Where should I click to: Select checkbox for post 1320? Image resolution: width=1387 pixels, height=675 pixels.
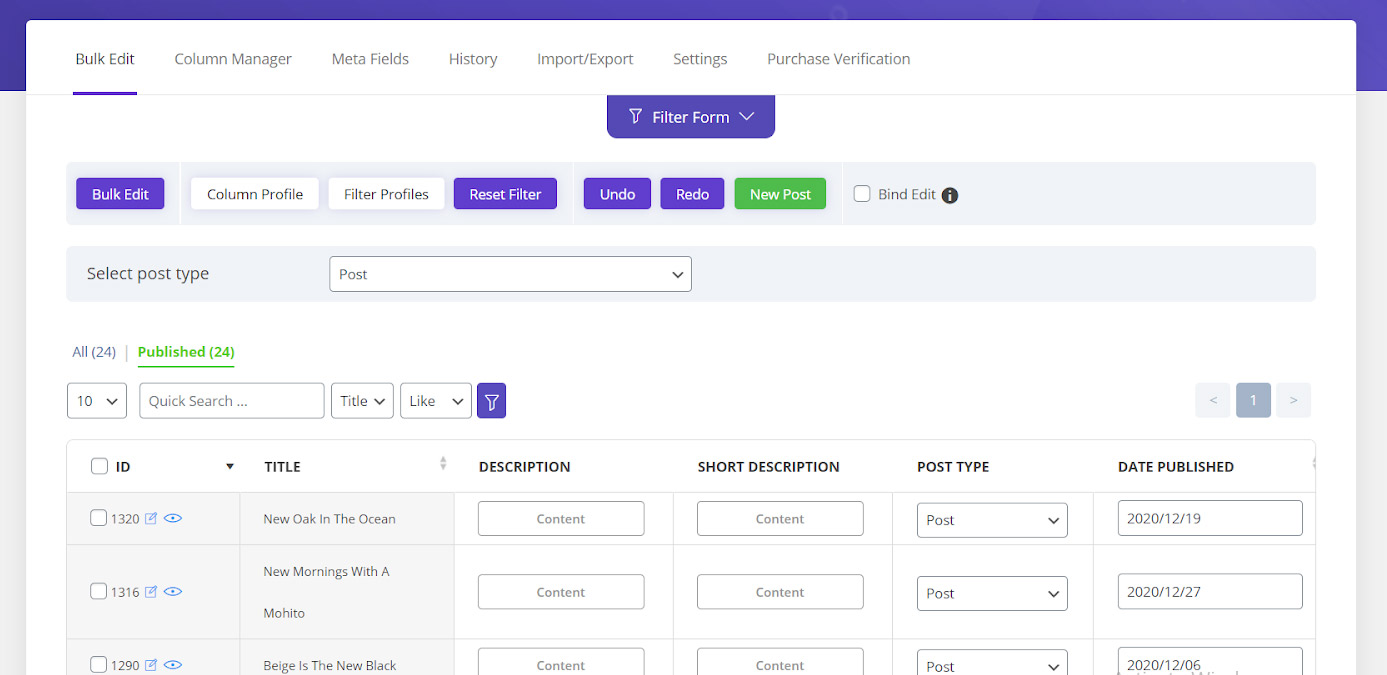point(98,518)
